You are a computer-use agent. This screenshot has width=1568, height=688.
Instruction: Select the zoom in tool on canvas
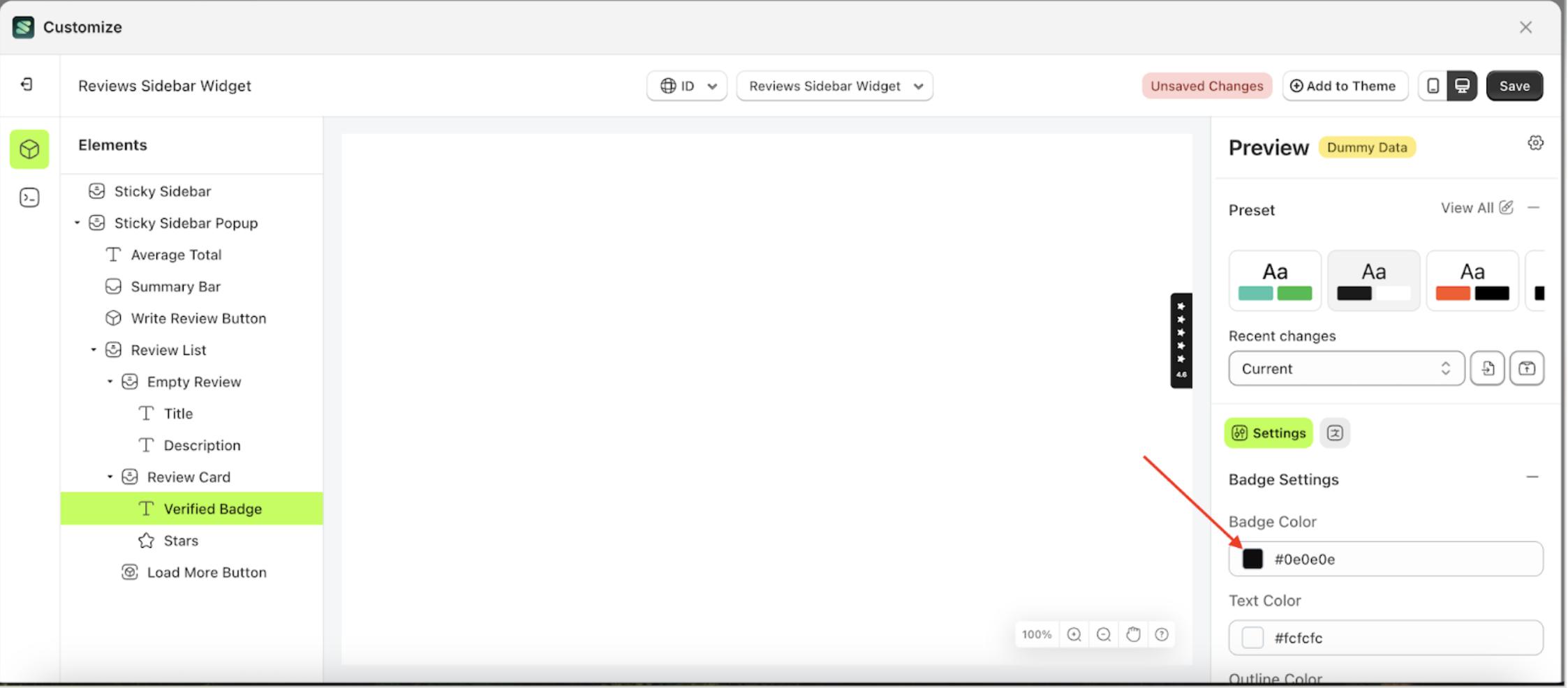1074,634
